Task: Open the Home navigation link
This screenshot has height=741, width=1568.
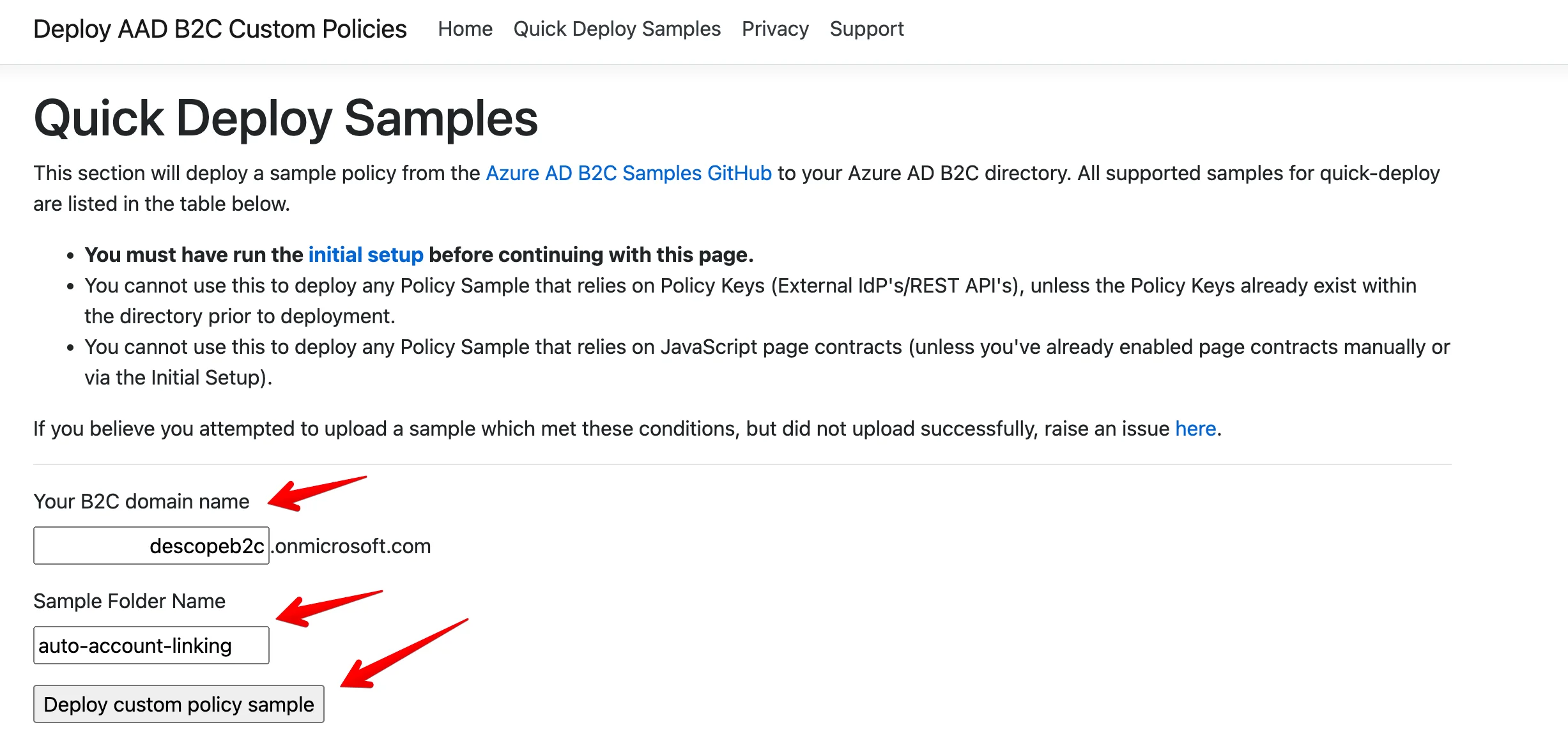Action: [465, 29]
